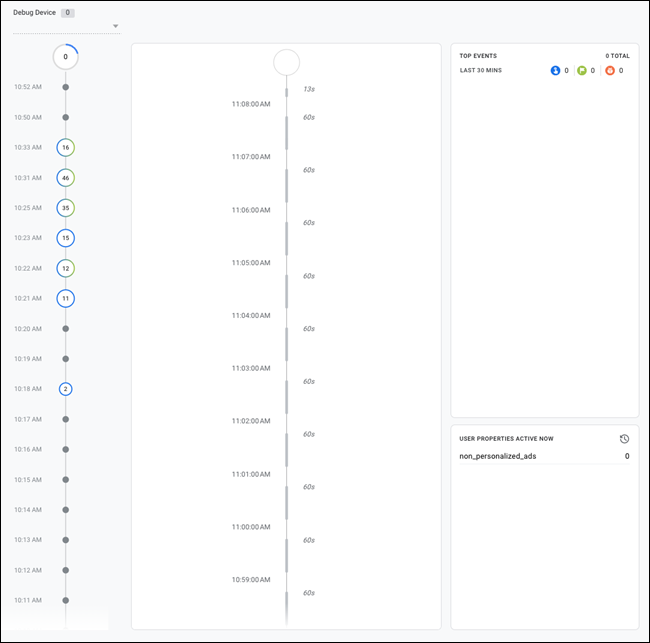Click the Debug Device count badge
This screenshot has width=650, height=643.
68,13
